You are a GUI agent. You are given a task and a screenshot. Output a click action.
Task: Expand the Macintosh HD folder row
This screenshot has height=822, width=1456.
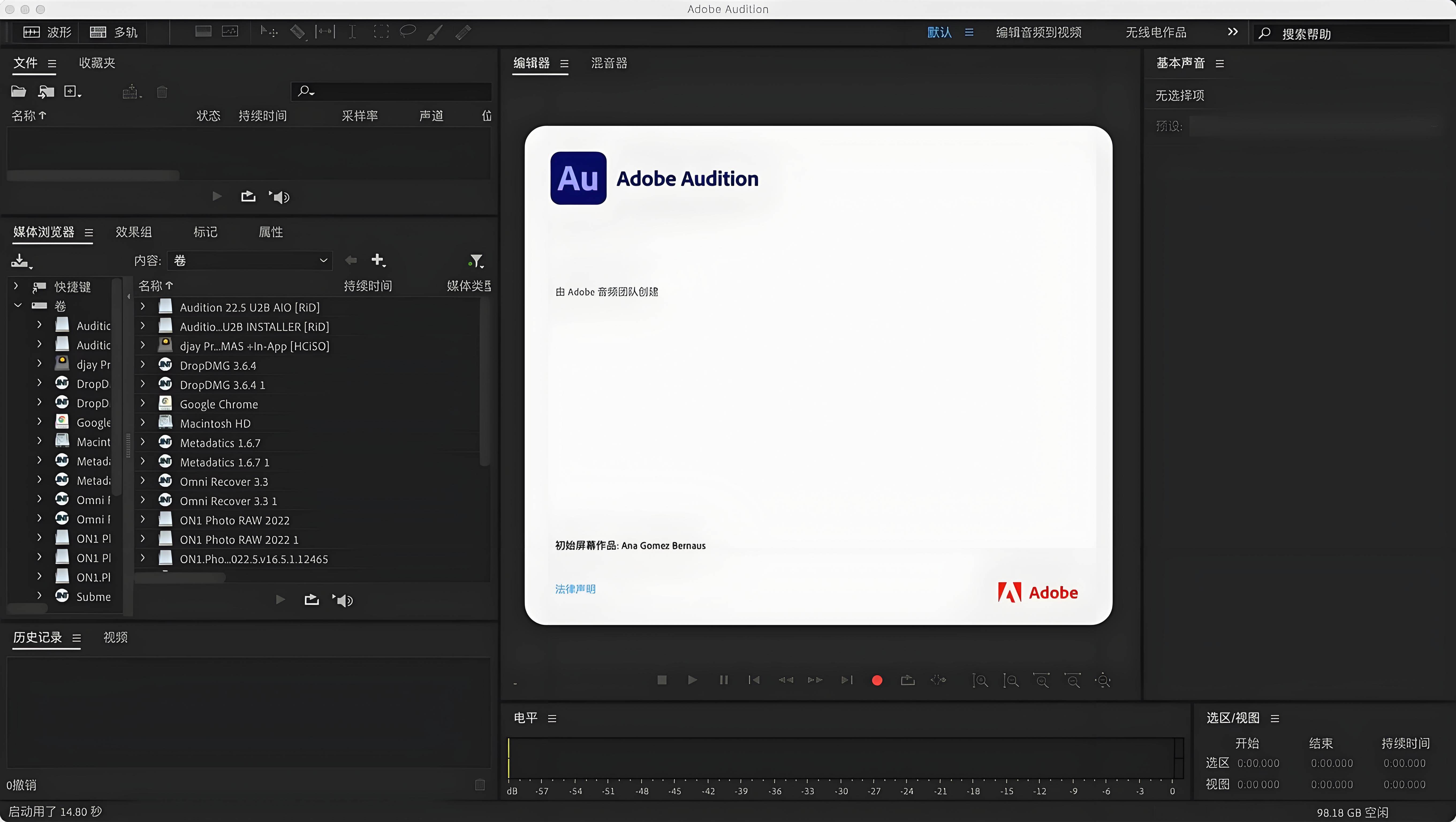click(x=142, y=423)
